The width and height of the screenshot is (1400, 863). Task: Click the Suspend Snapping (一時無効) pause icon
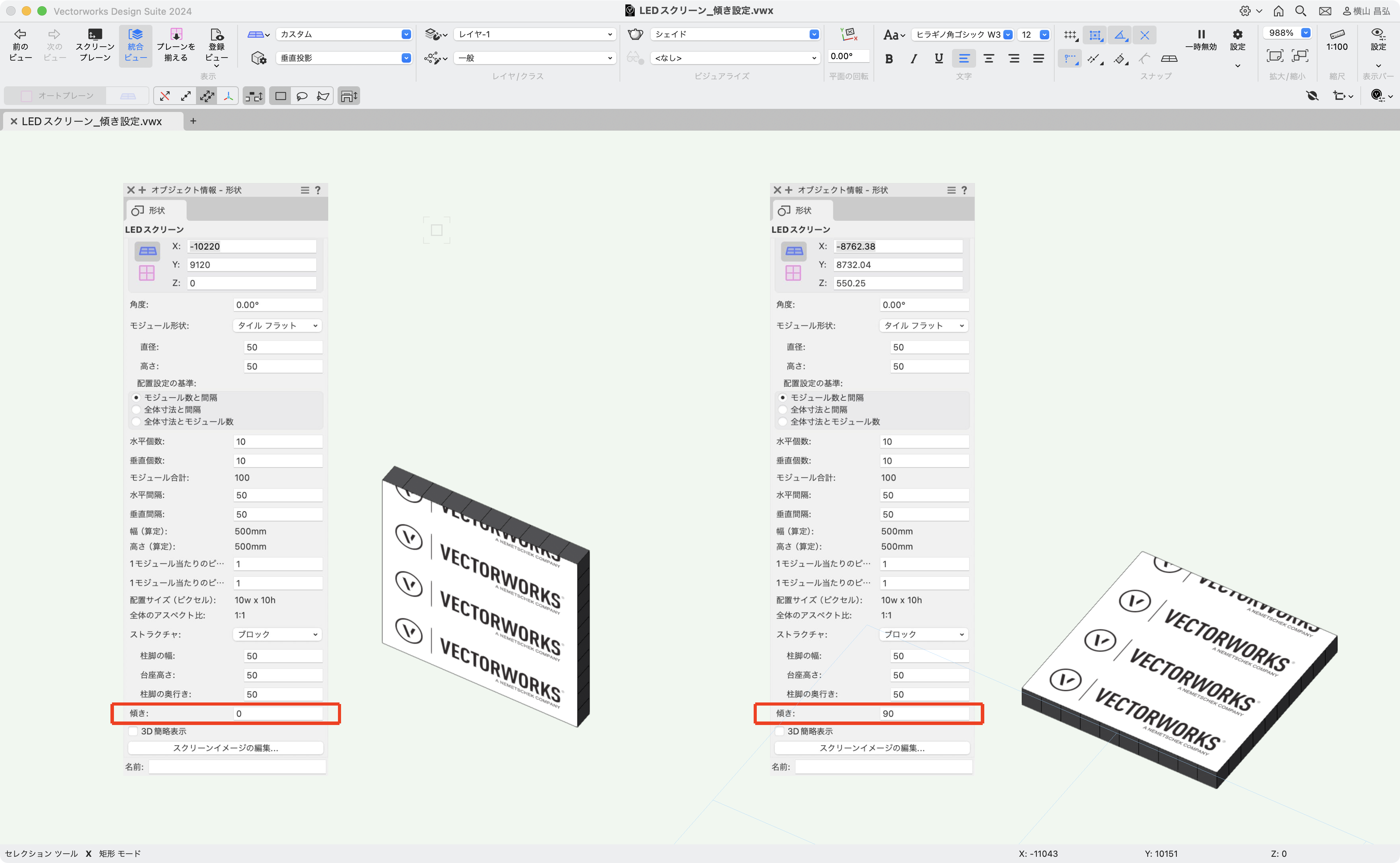pos(1201,35)
